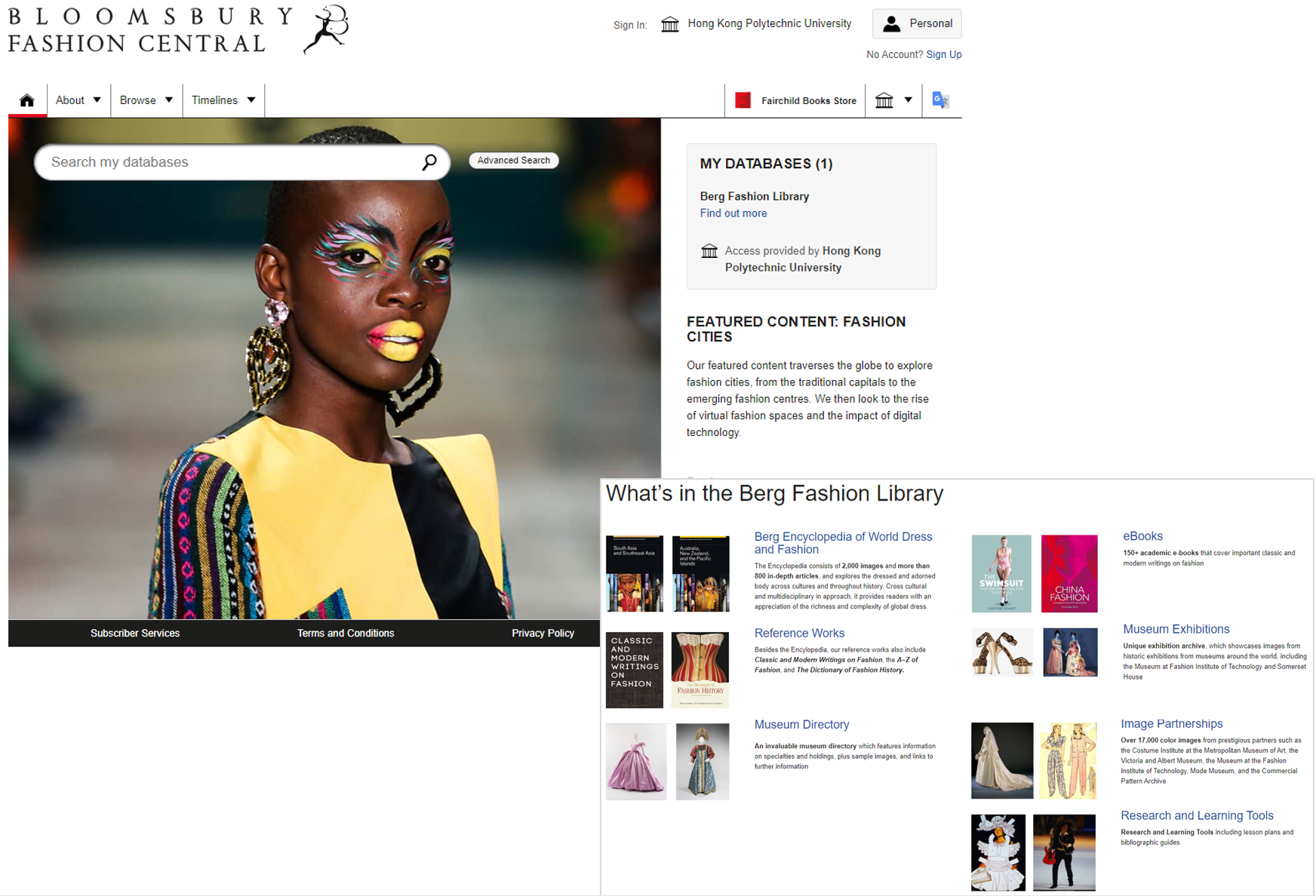1316x896 pixels.
Task: Click the Bloomsbury huntress logo
Action: tap(327, 29)
